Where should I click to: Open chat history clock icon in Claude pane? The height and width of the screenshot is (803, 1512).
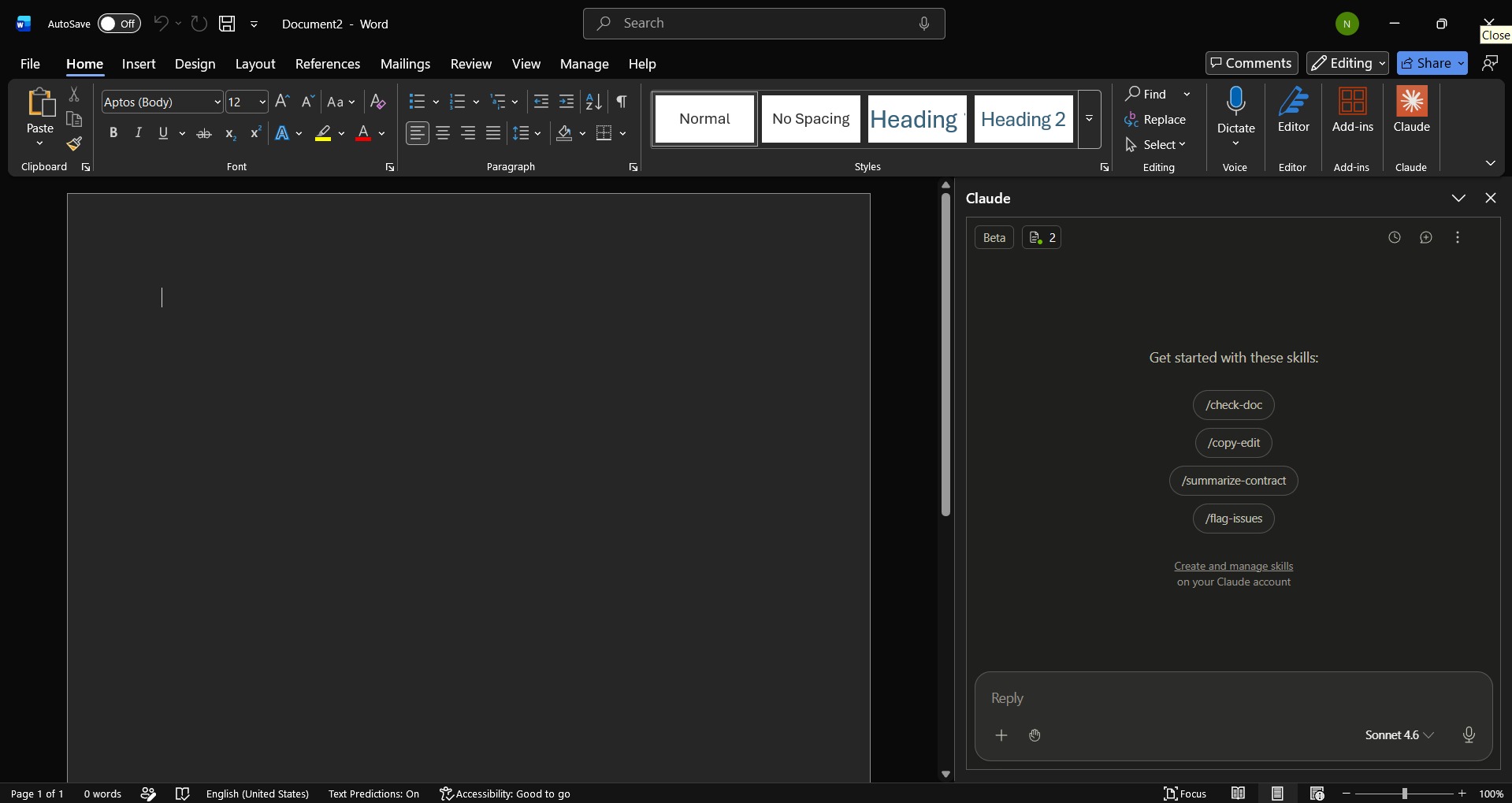point(1394,237)
